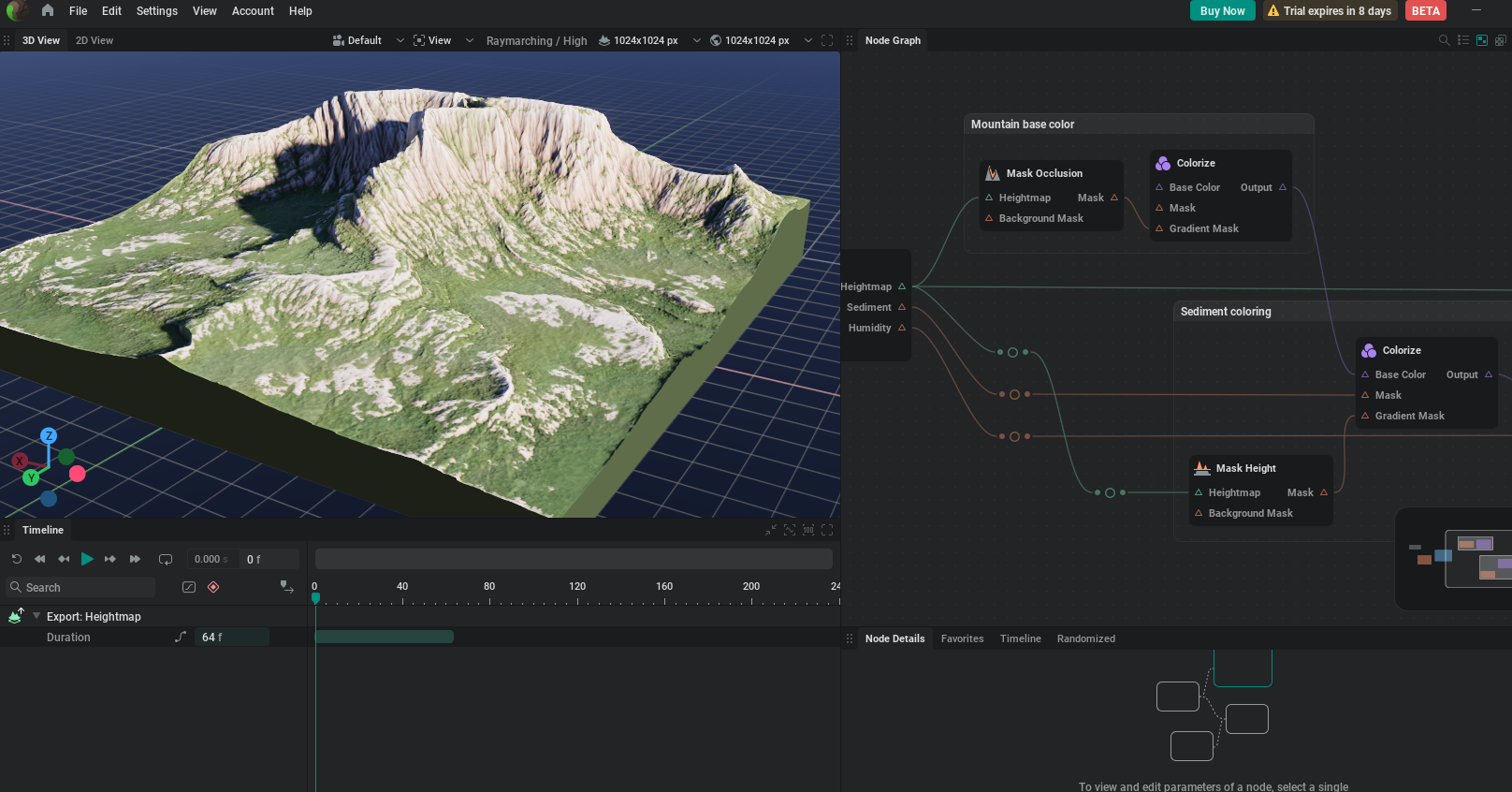Open the Help menu
The width and height of the screenshot is (1512, 792).
[300, 11]
